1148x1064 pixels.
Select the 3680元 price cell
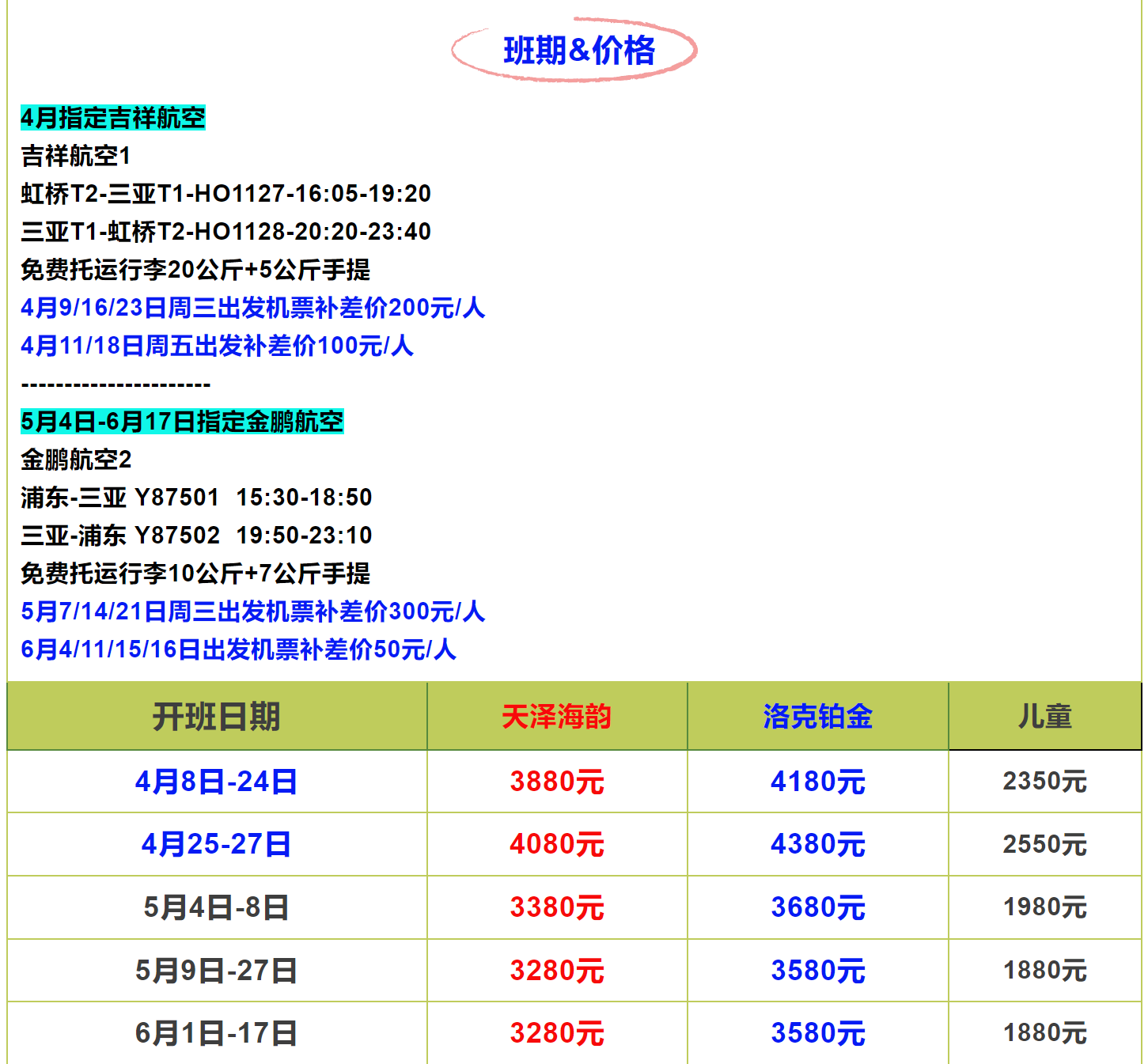click(818, 907)
